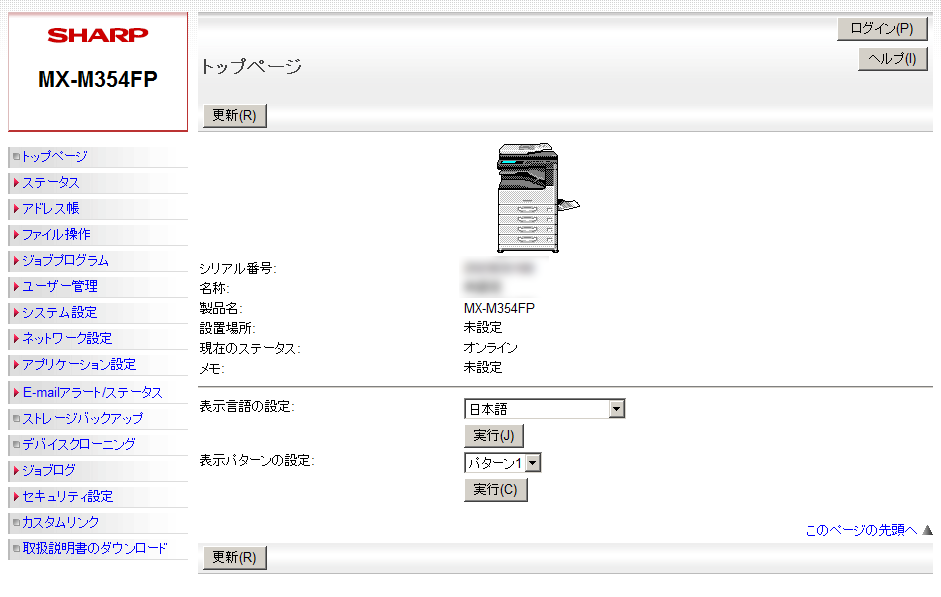
Task: Click the red arrow beside ネットワーク設定
Action: pos(17,338)
